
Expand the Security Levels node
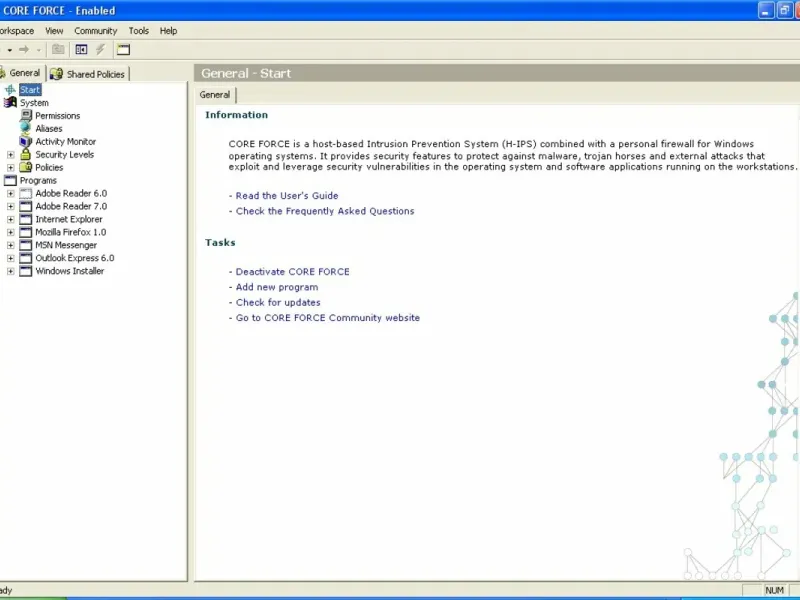tap(10, 155)
